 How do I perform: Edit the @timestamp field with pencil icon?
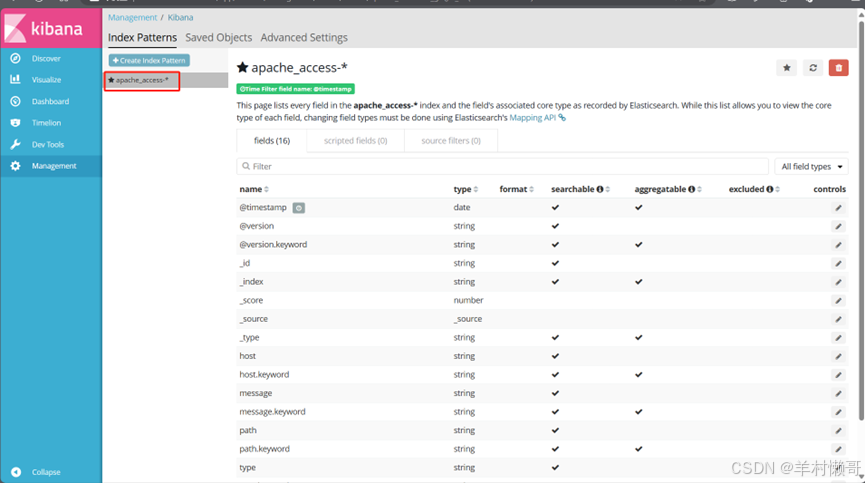point(838,208)
